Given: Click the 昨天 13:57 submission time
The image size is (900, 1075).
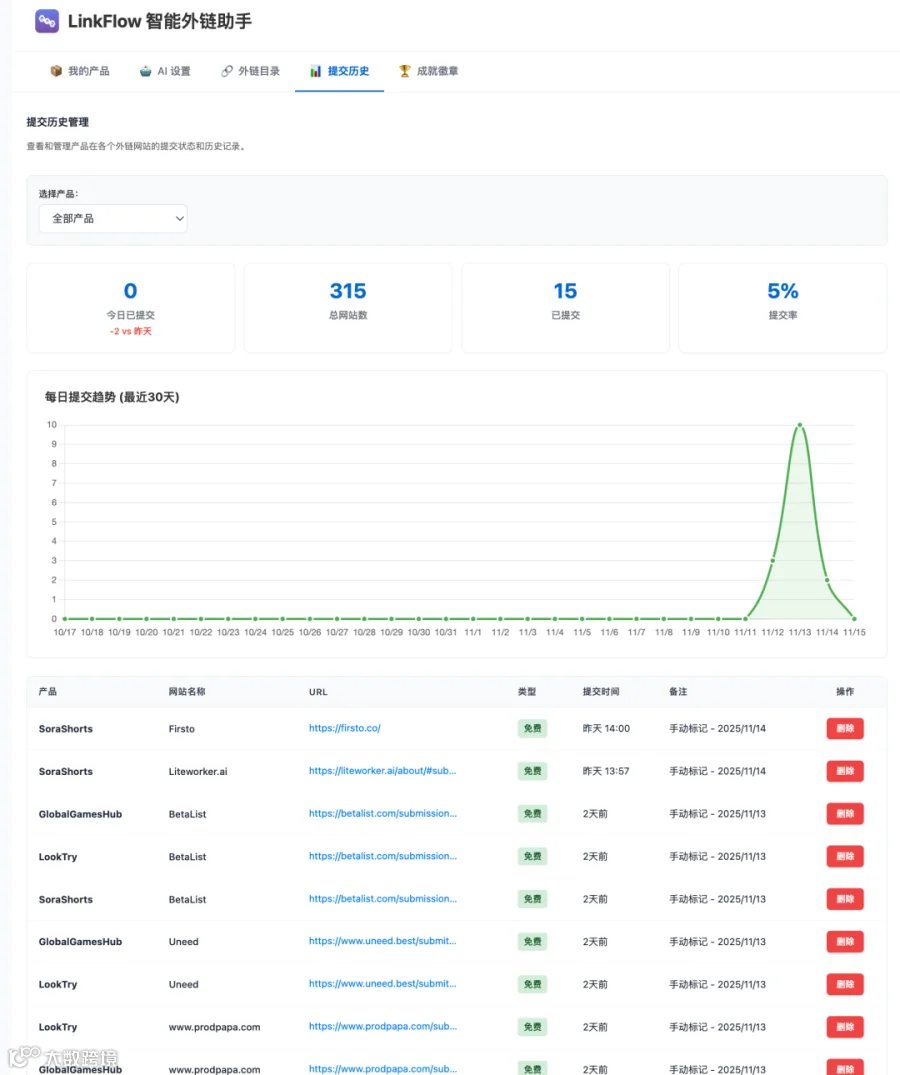Looking at the screenshot, I should point(606,771).
